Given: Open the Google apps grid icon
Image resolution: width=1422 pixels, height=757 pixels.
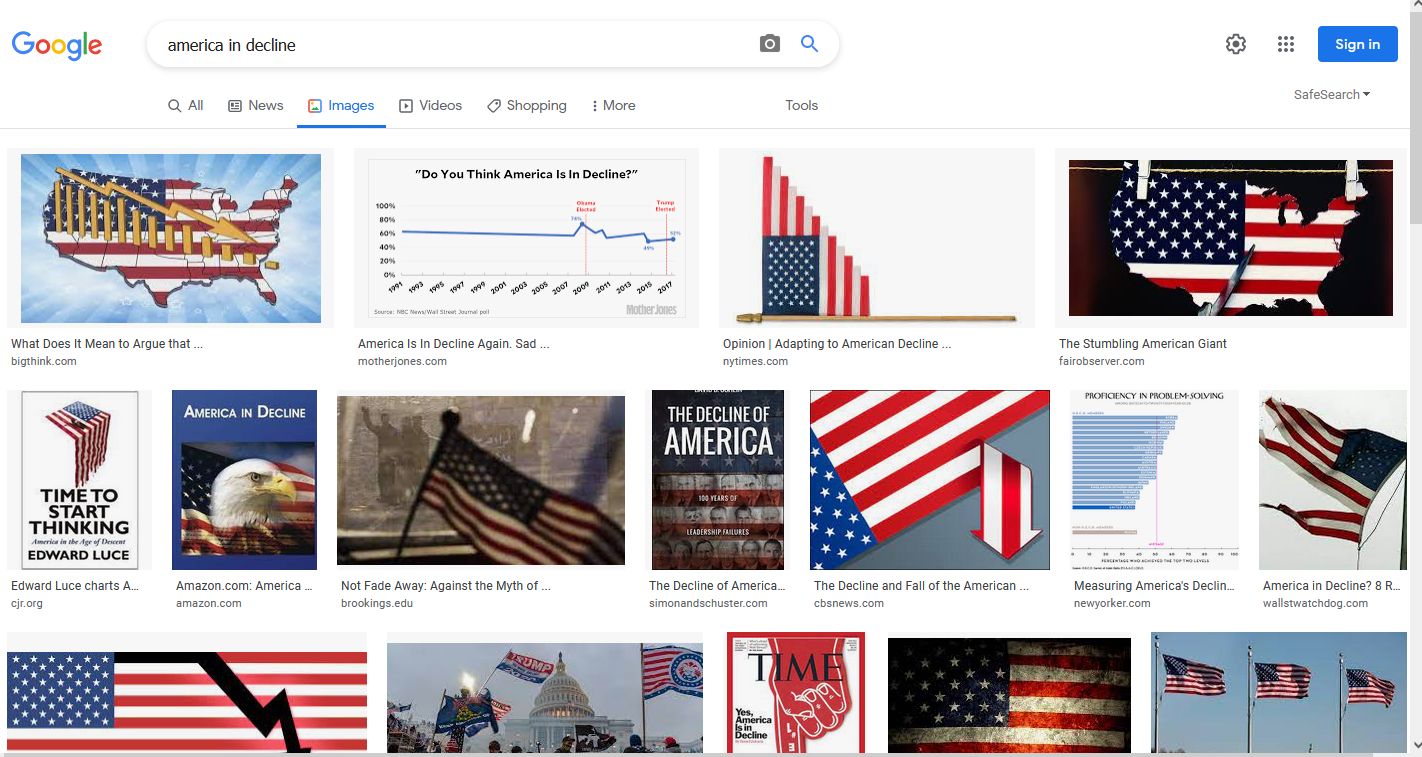Looking at the screenshot, I should tap(1286, 44).
